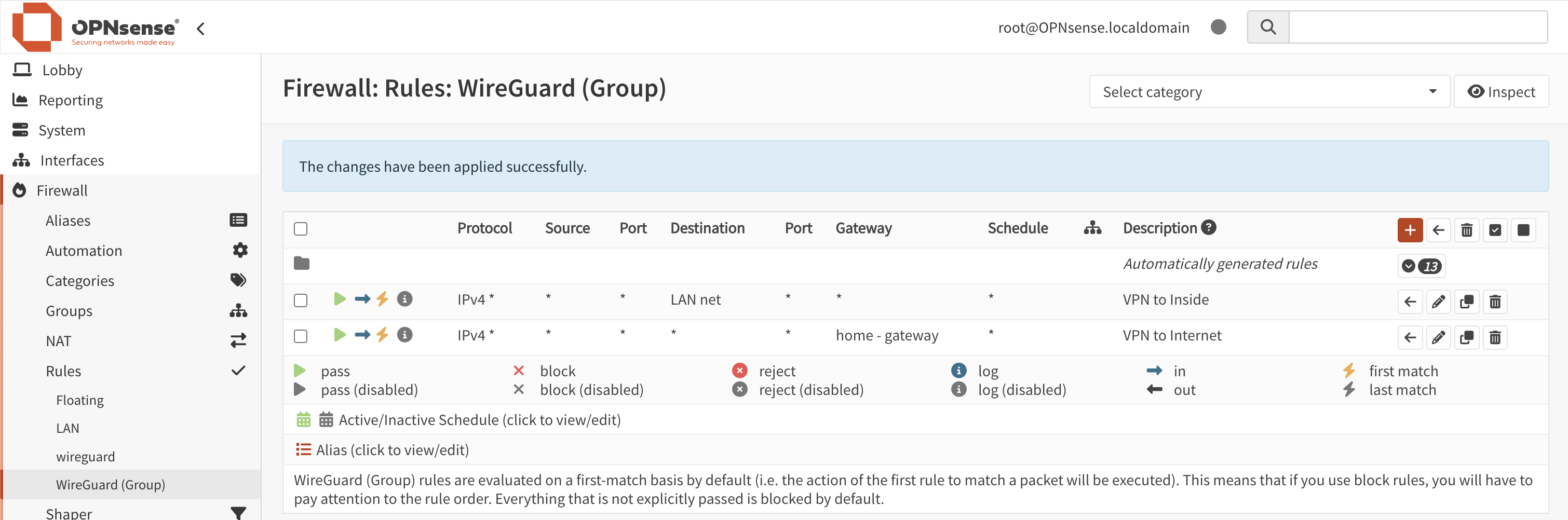Screen dimensions: 1568x520
Task: Collapse the Firewall menu section
Action: 62,190
